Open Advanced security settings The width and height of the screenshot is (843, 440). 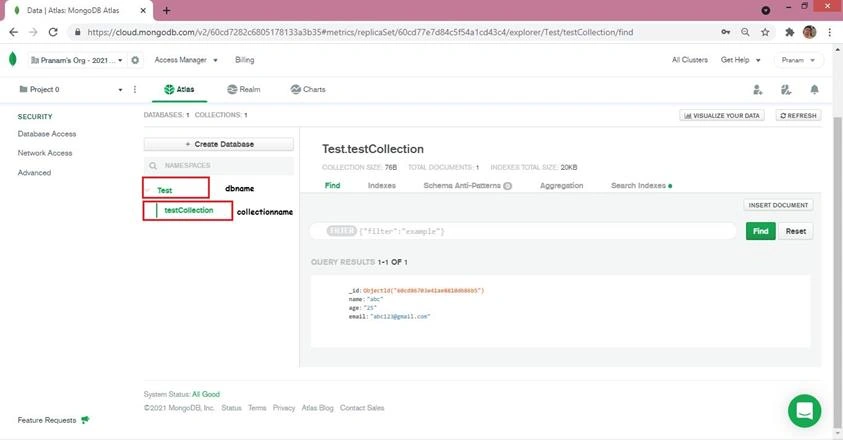[x=34, y=173]
